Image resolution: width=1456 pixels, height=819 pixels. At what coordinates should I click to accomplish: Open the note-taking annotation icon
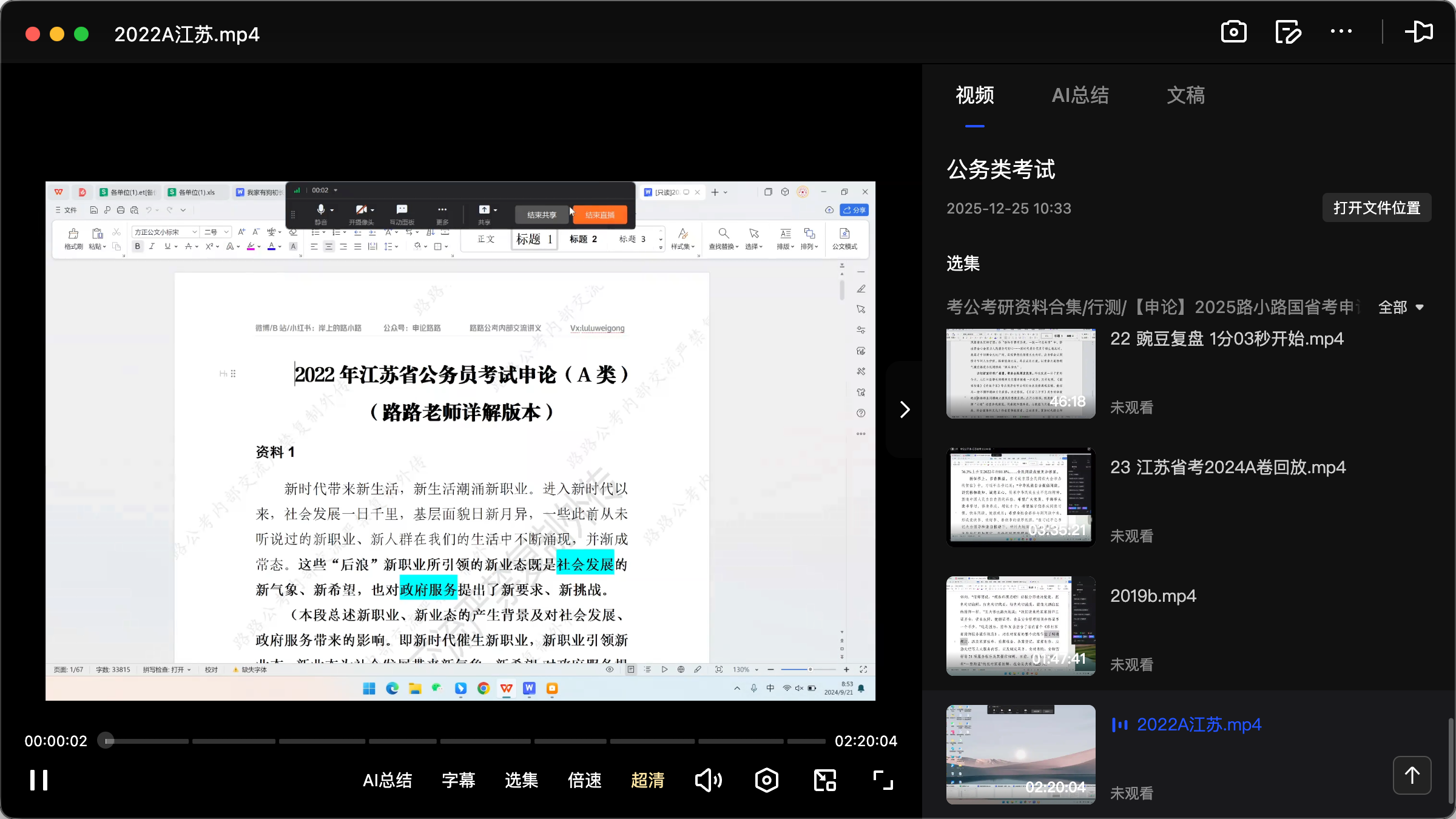coord(1289,32)
